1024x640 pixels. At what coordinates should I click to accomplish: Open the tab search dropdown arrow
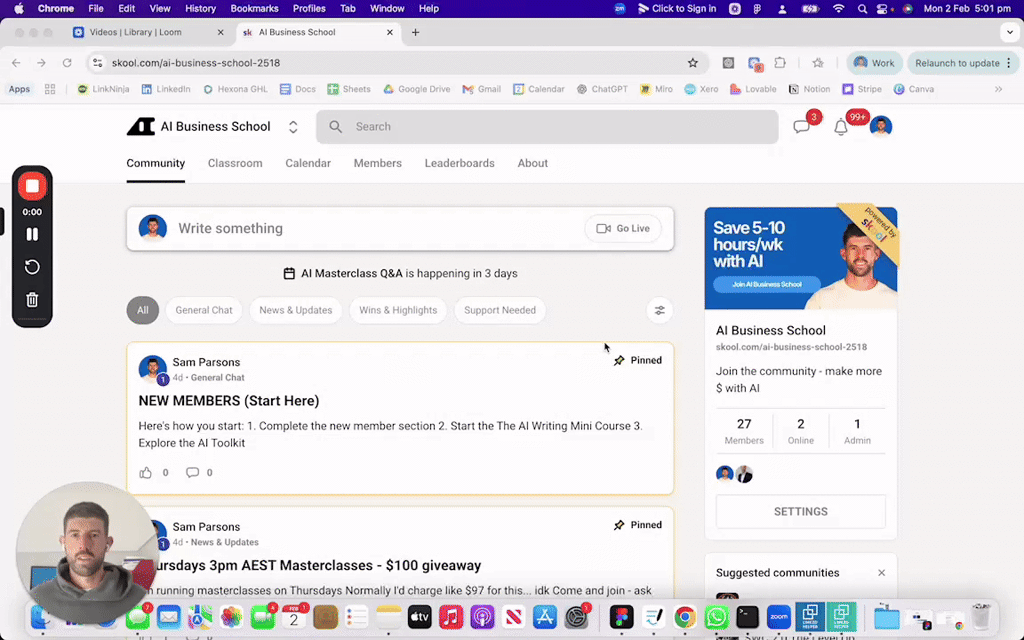pyautogui.click(x=1010, y=31)
